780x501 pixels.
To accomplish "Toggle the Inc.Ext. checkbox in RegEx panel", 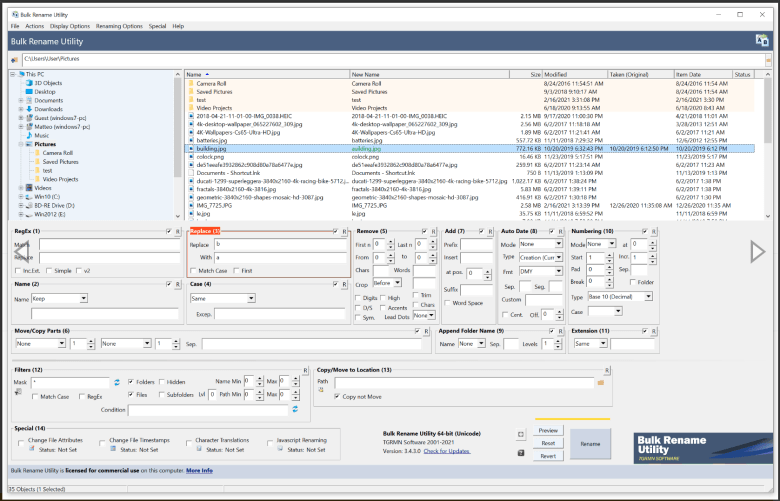I will tap(18, 271).
